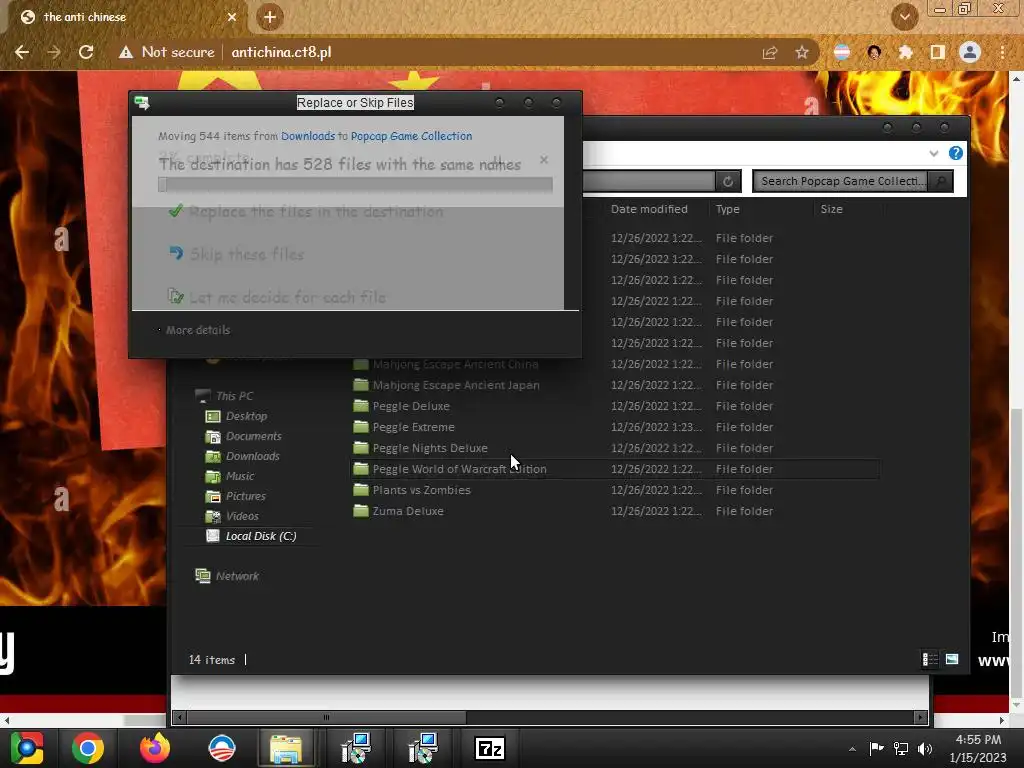Open the Chrome three-dot menu
1024x768 pixels.
pos(1002,52)
